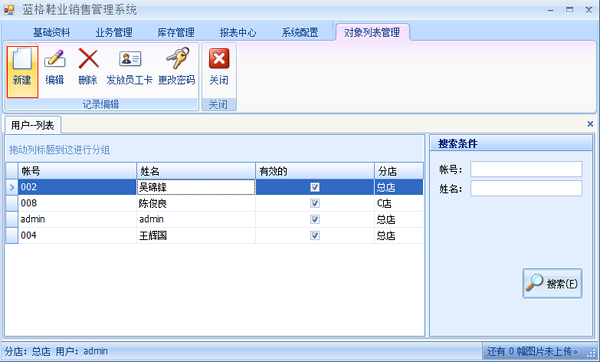Toggle 有效的 checkbox for account 002
Screen dimensions: 600x362
point(315,187)
